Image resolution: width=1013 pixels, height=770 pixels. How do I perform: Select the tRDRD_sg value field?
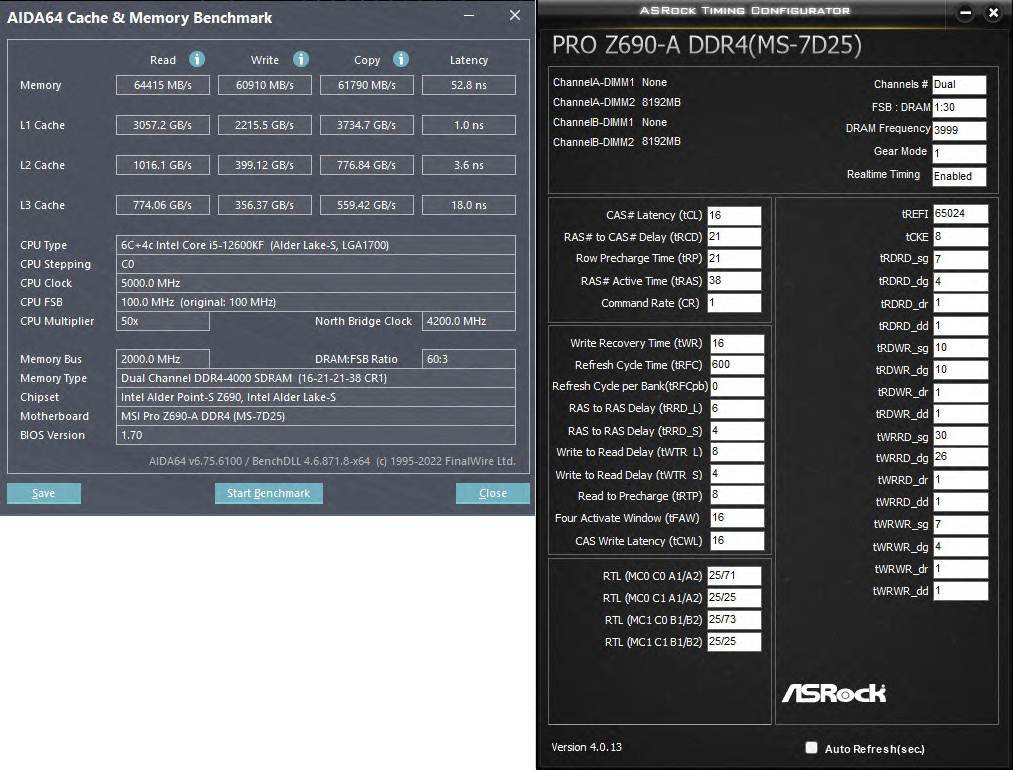(961, 259)
